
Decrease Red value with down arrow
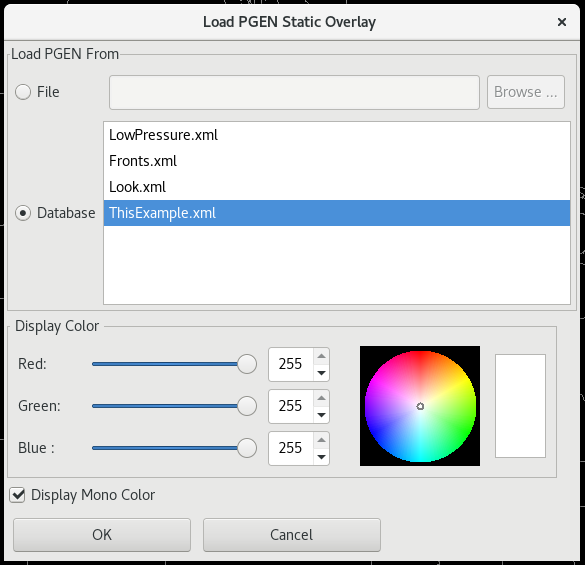click(x=321, y=373)
